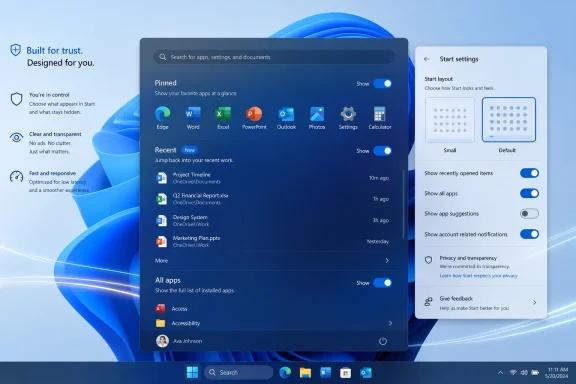Toggle the Pinned section Show switch
This screenshot has height=384, width=576.
tap(382, 83)
